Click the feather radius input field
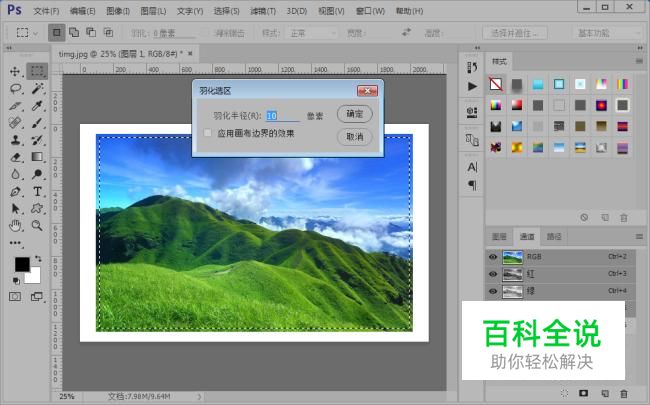Image resolution: width=650 pixels, height=405 pixels. [283, 116]
